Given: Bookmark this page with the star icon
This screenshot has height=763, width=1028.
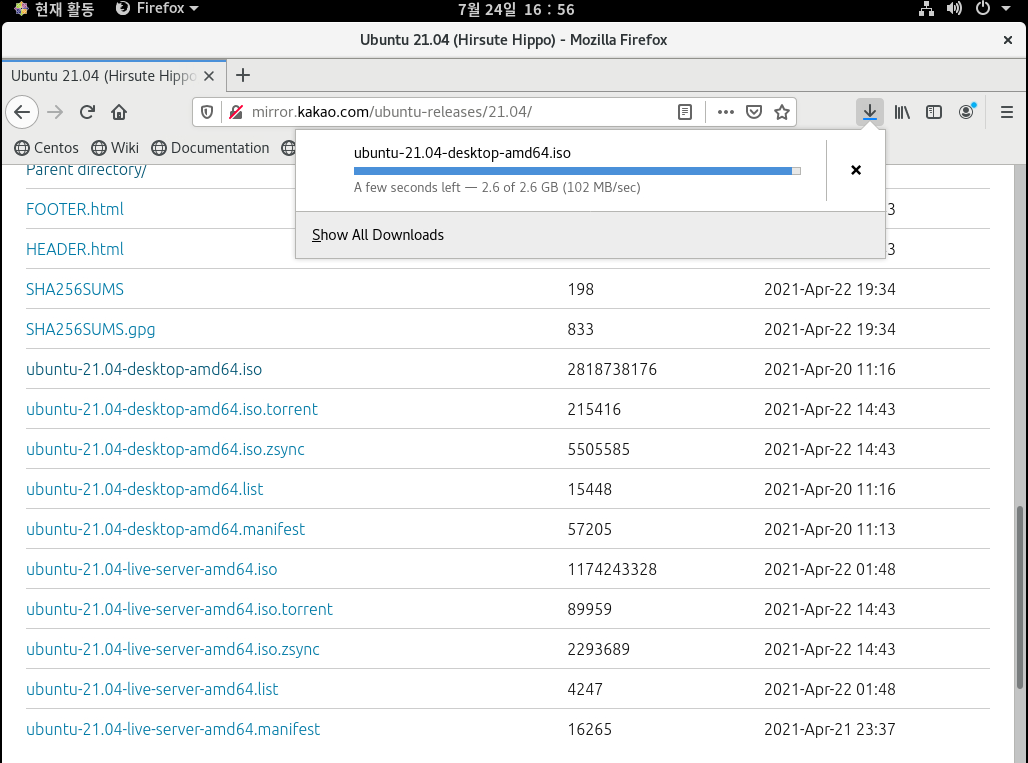Looking at the screenshot, I should point(781,112).
